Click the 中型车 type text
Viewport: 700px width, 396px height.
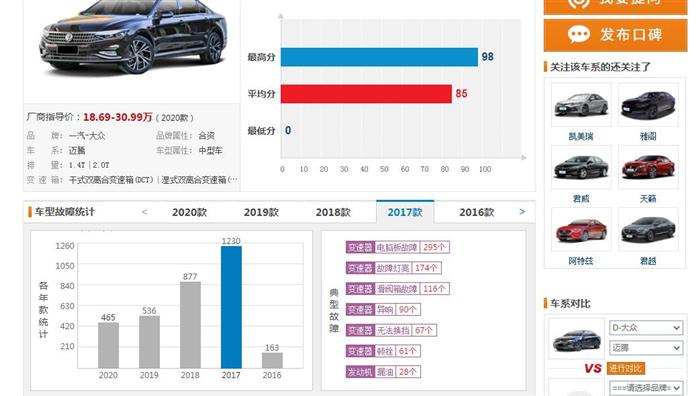(210, 150)
